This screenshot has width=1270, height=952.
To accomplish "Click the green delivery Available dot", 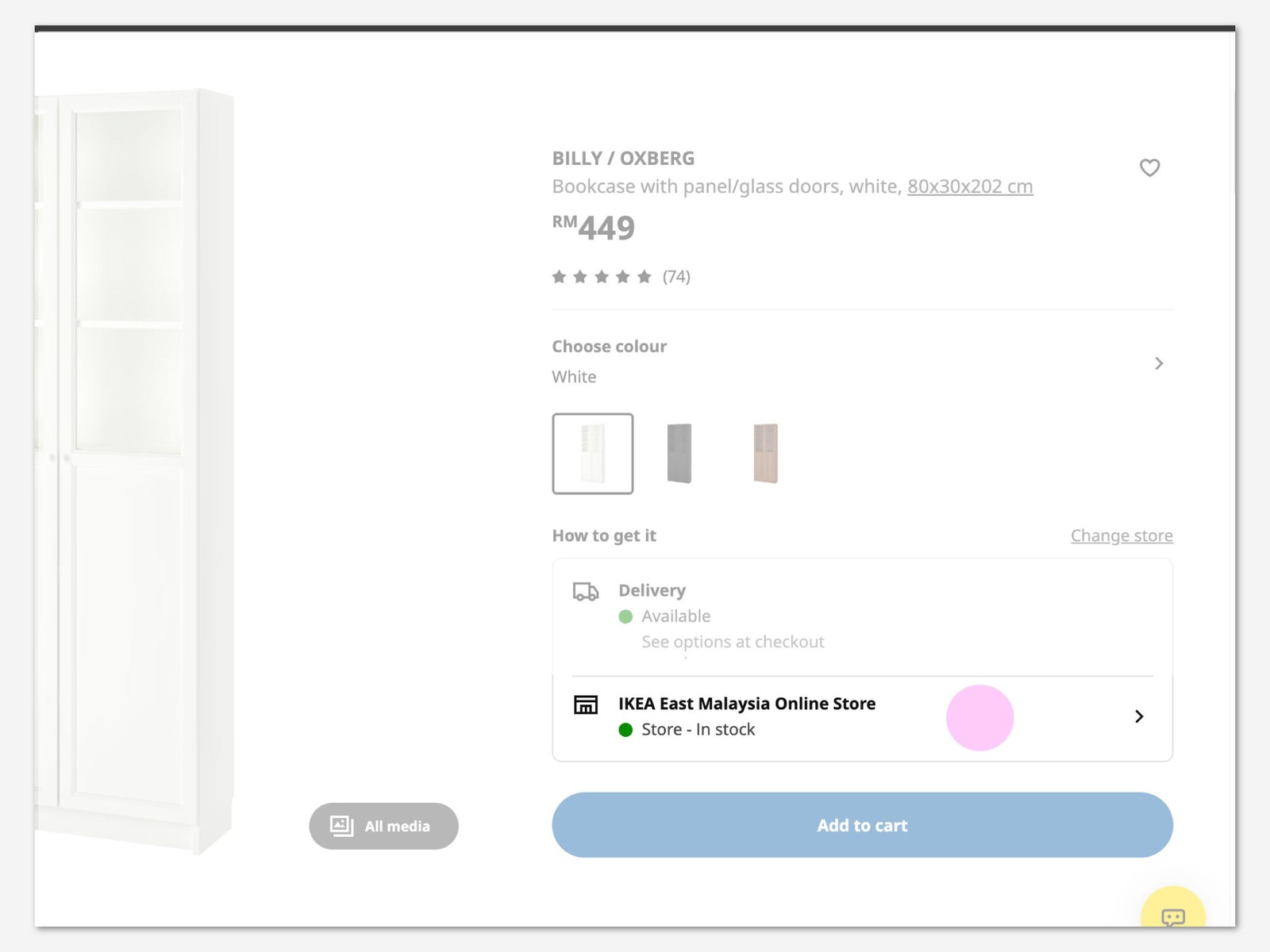I will 625,616.
